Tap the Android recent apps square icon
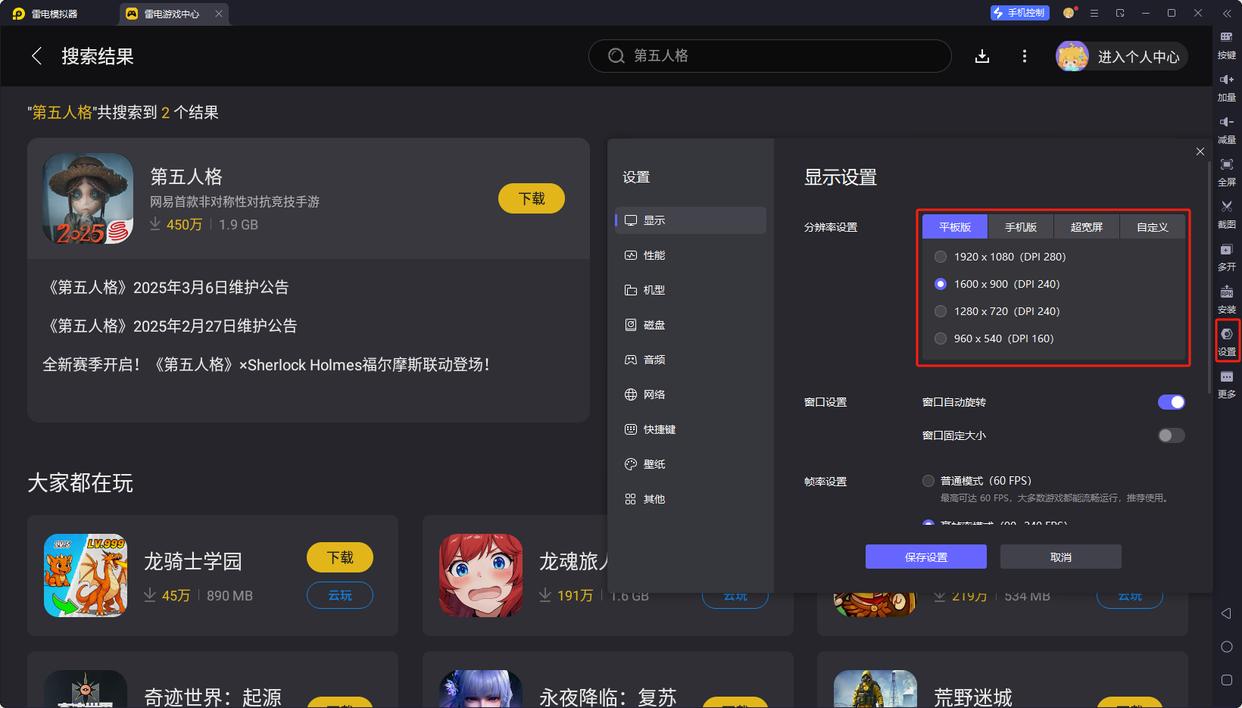Viewport: 1242px width, 708px height. [1227, 680]
